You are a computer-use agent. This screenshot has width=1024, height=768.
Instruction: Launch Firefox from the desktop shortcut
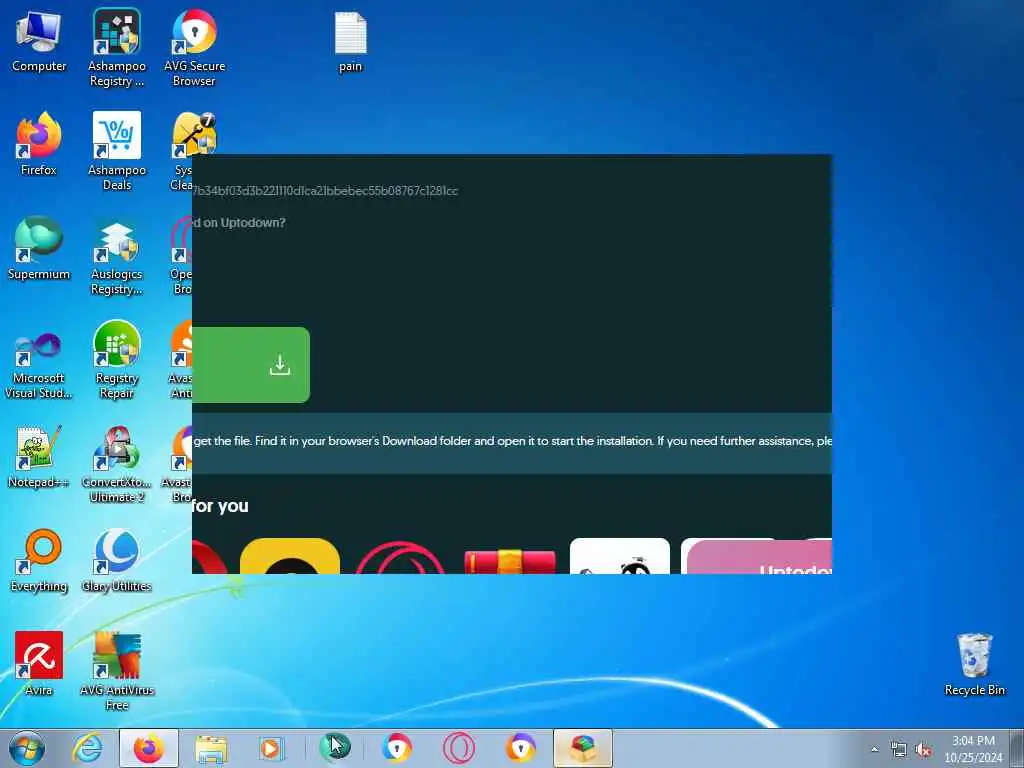[39, 145]
